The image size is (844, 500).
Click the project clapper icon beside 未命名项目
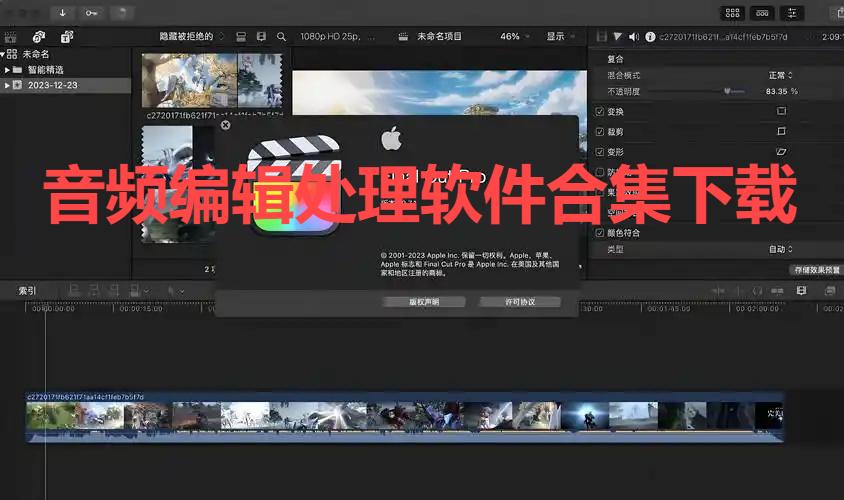coord(403,37)
